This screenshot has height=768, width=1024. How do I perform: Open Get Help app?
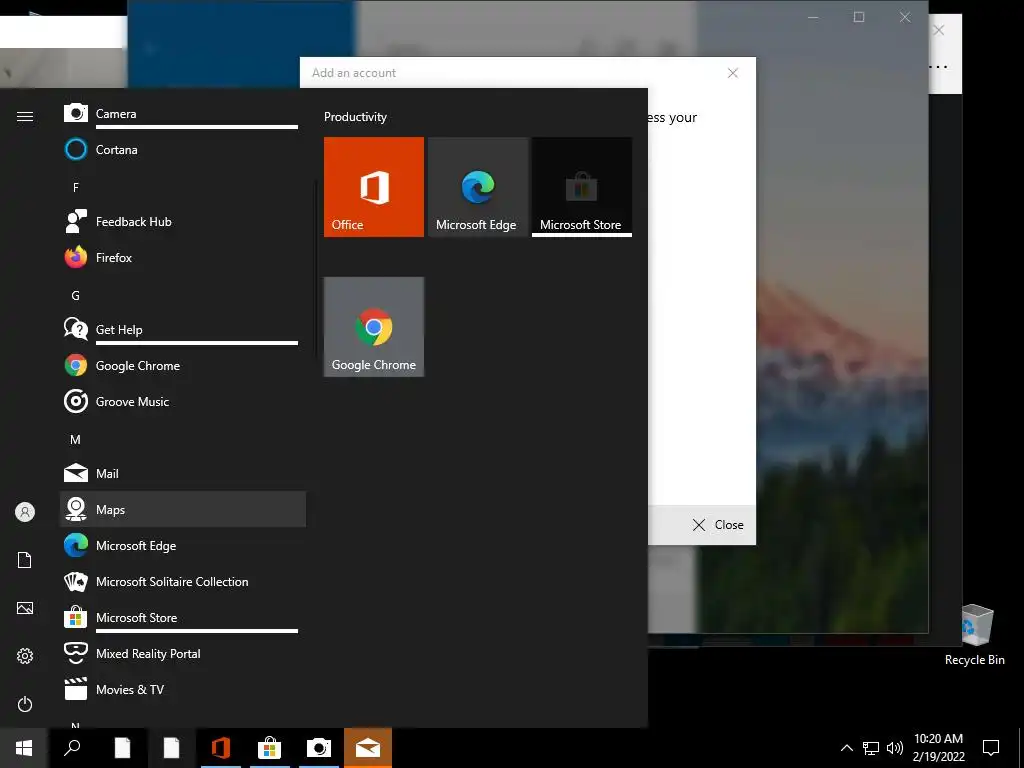[183, 330]
